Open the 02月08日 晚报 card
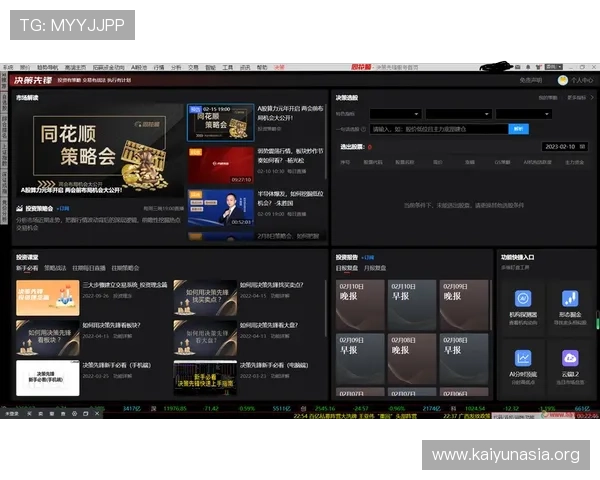Viewport: 600px width, 480px height. click(x=412, y=359)
